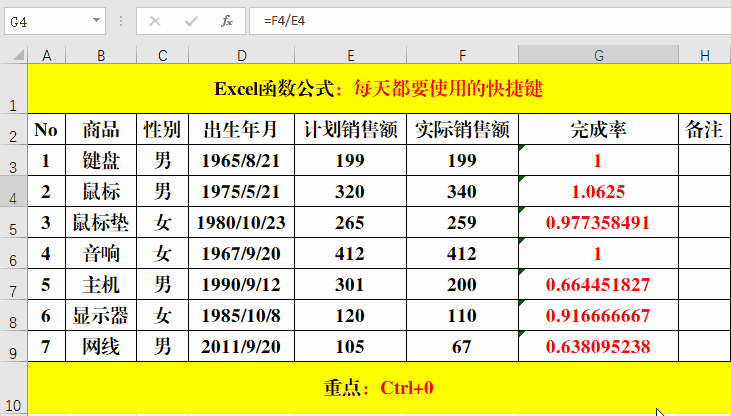Select the actual sales cell '259'
This screenshot has height=416, width=731.
click(462, 222)
